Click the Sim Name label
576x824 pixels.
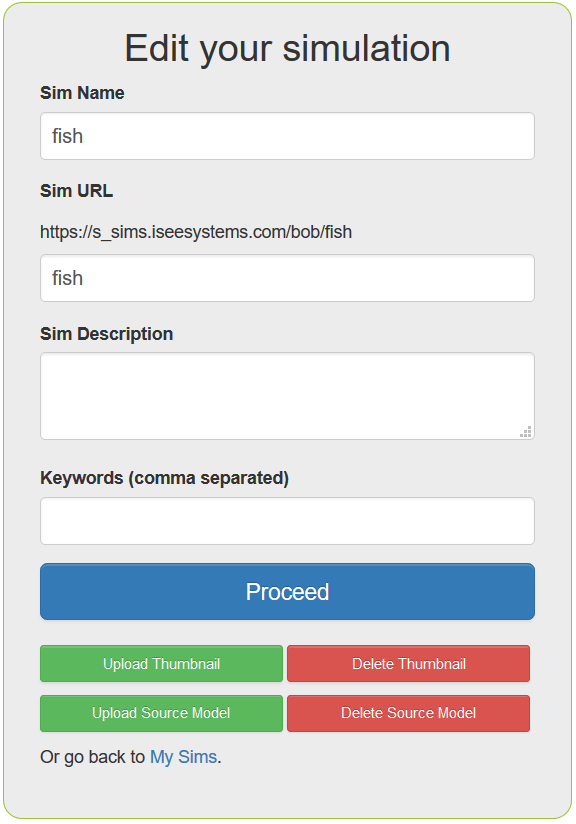point(83,92)
